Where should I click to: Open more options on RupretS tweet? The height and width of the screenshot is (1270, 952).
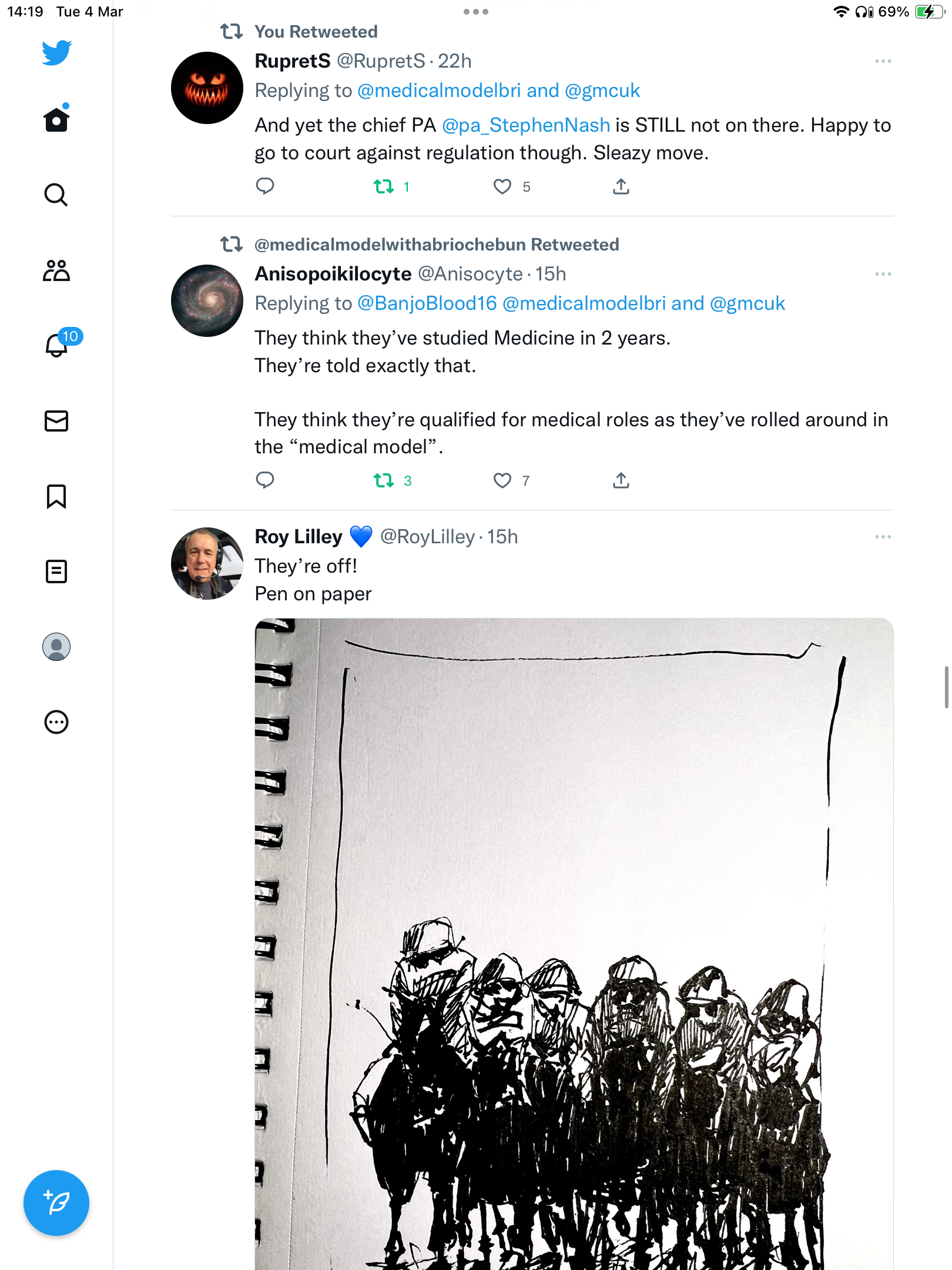coord(883,61)
